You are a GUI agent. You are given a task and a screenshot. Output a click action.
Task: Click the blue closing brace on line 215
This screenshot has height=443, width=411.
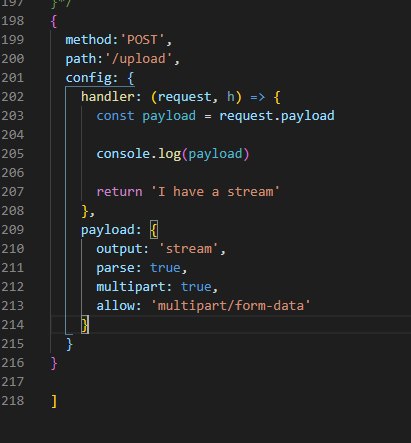69,344
